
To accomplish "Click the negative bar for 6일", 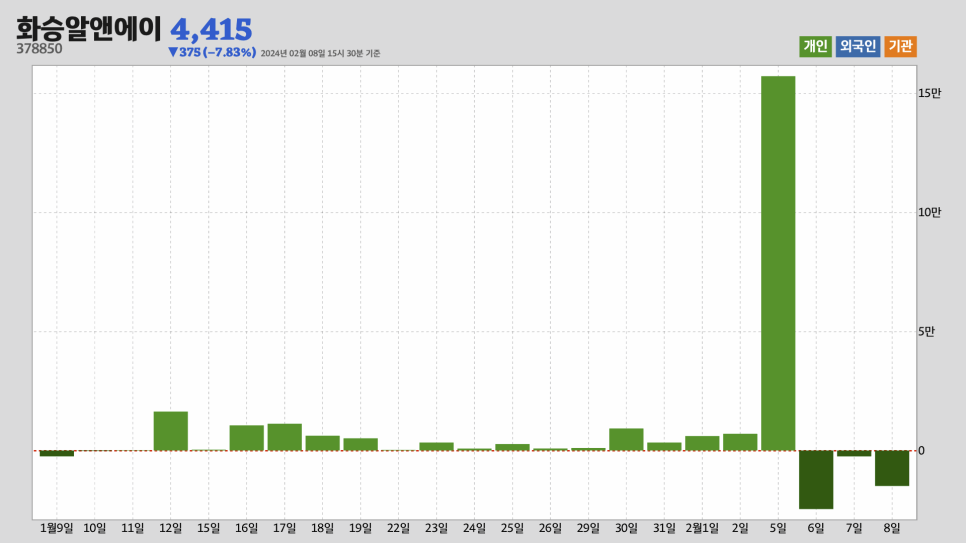I will 816,480.
